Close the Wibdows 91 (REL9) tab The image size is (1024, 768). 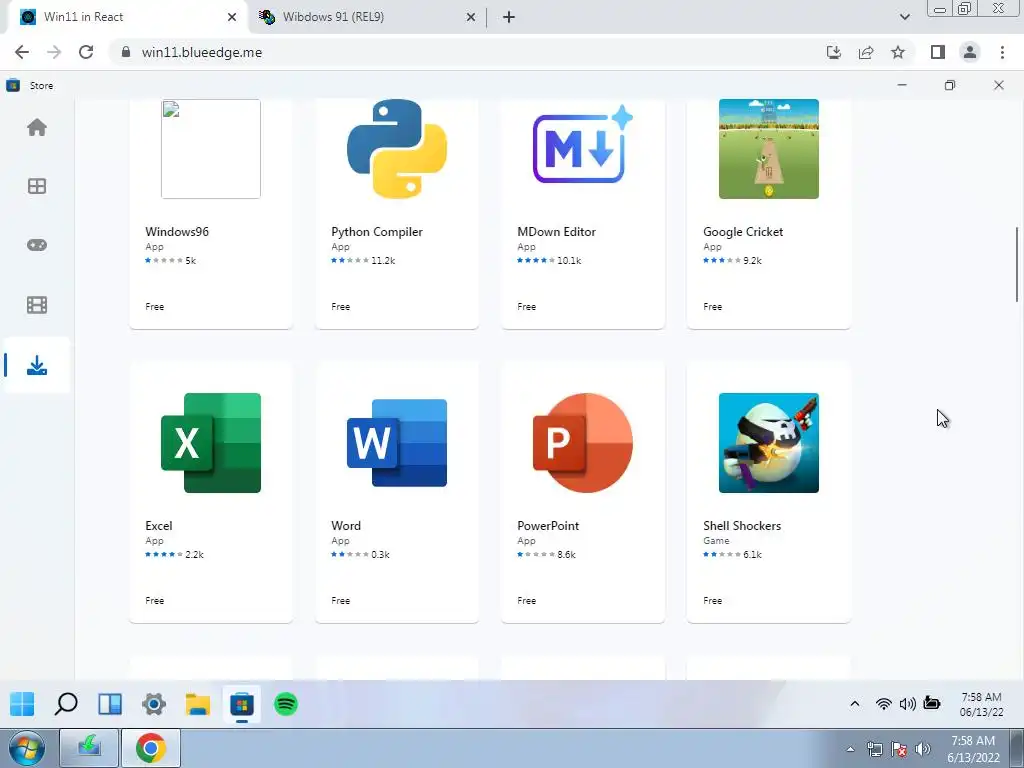point(471,17)
